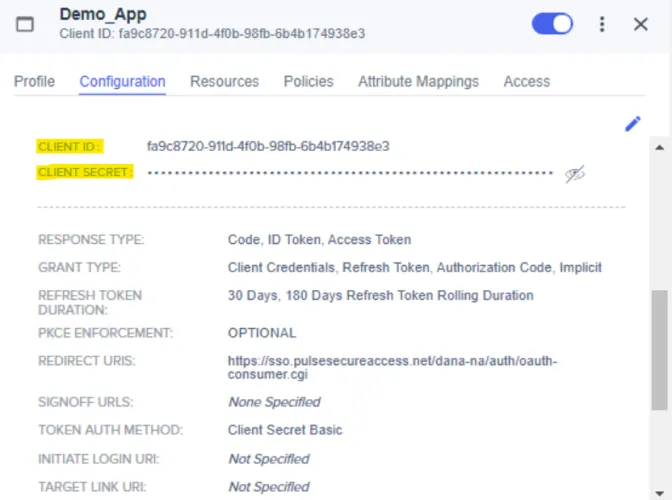This screenshot has height=500, width=672.
Task: Click 'None Specified' signoff URLs value
Action: point(274,402)
